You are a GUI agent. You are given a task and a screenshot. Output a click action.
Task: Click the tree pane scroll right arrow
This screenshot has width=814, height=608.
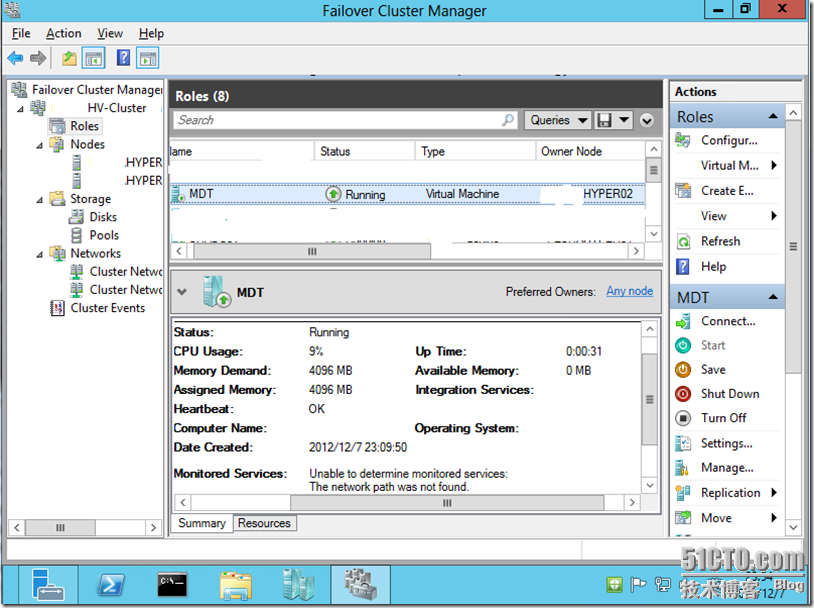[153, 528]
